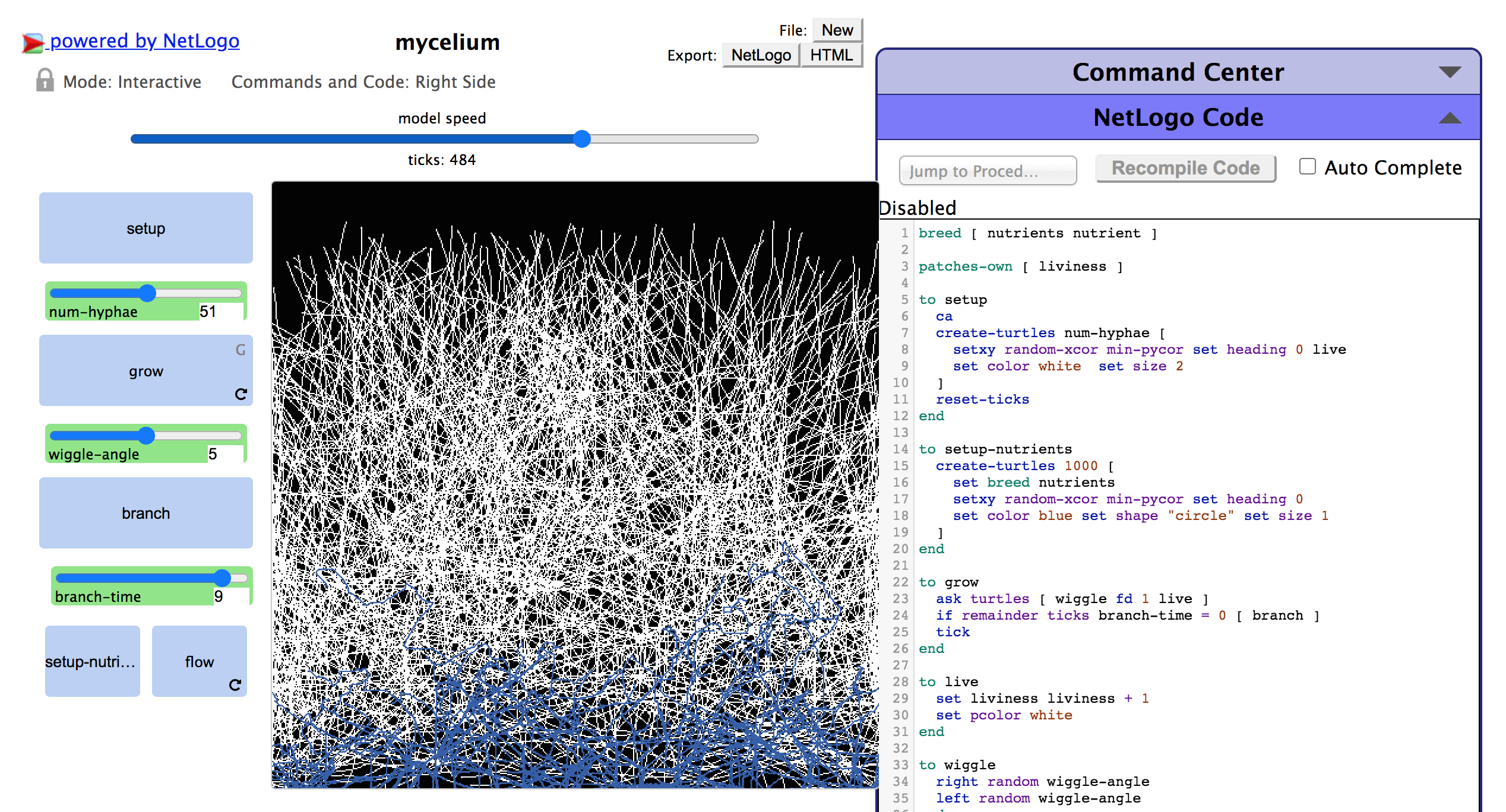Screen dimensions: 1506x812
Task: Click the NetLogo Code header tab
Action: tap(1178, 118)
